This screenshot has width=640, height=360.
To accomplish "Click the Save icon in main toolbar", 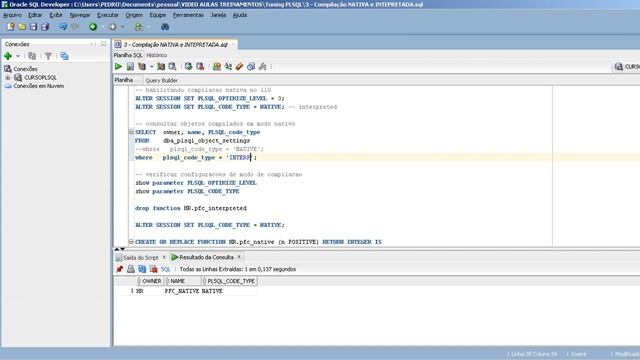I will tap(33, 27).
